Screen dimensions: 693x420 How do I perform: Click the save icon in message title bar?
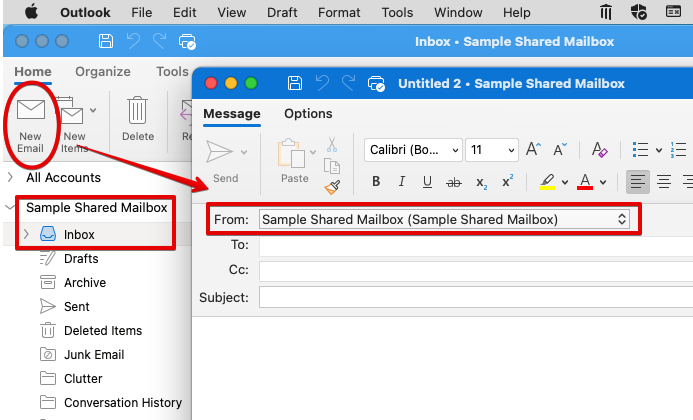(295, 83)
